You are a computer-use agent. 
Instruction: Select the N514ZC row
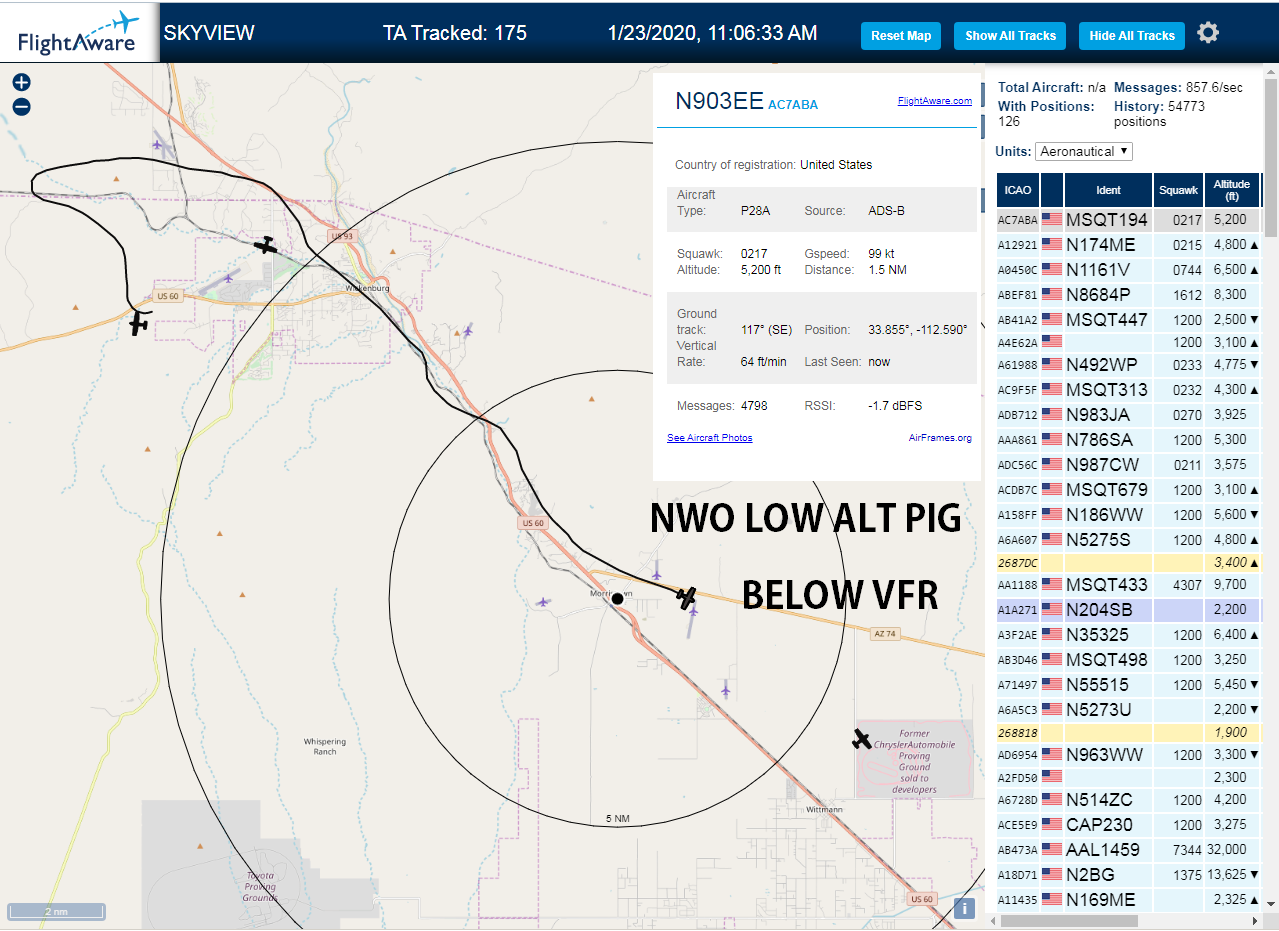click(1128, 800)
